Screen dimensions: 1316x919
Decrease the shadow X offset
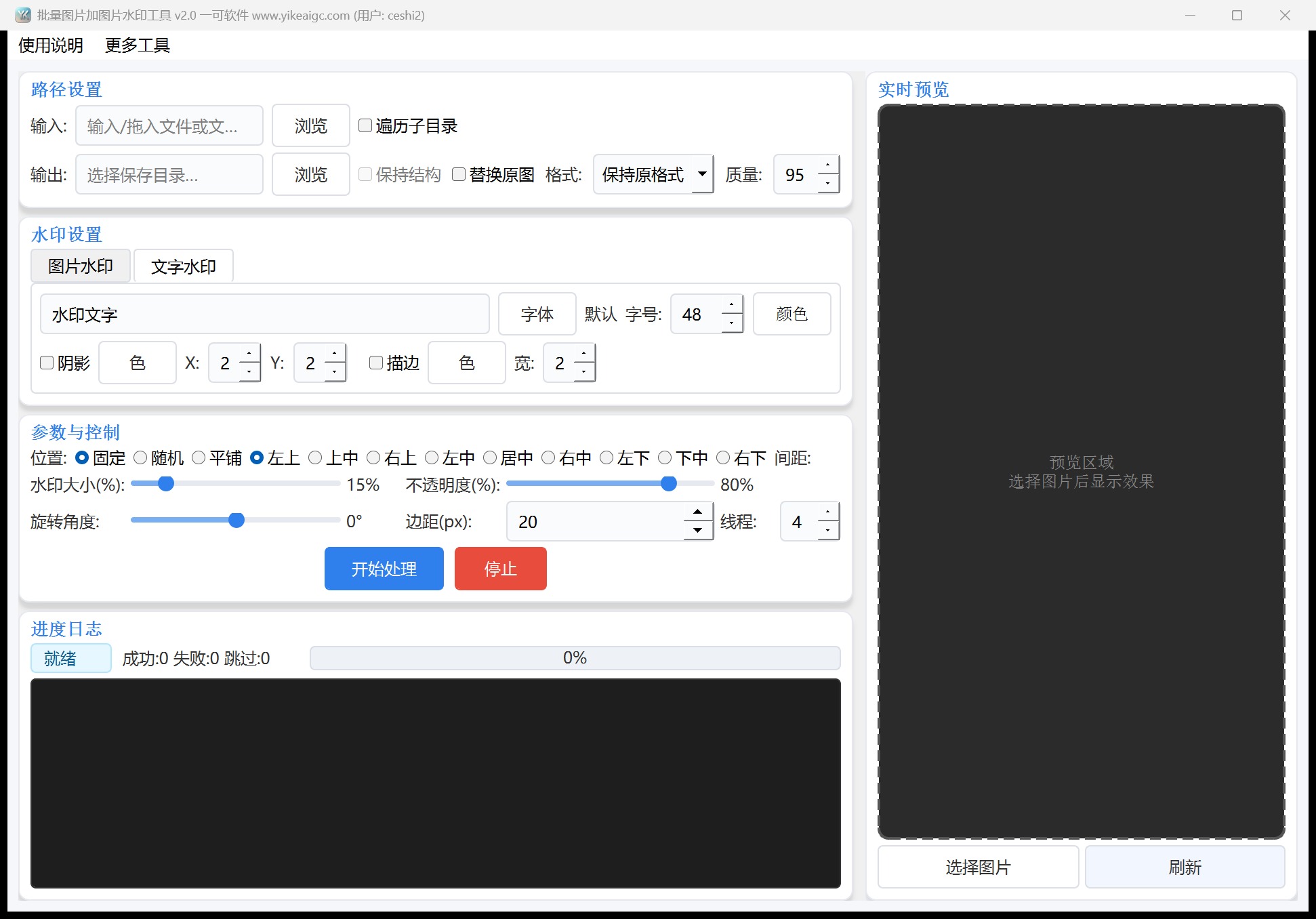coord(250,372)
